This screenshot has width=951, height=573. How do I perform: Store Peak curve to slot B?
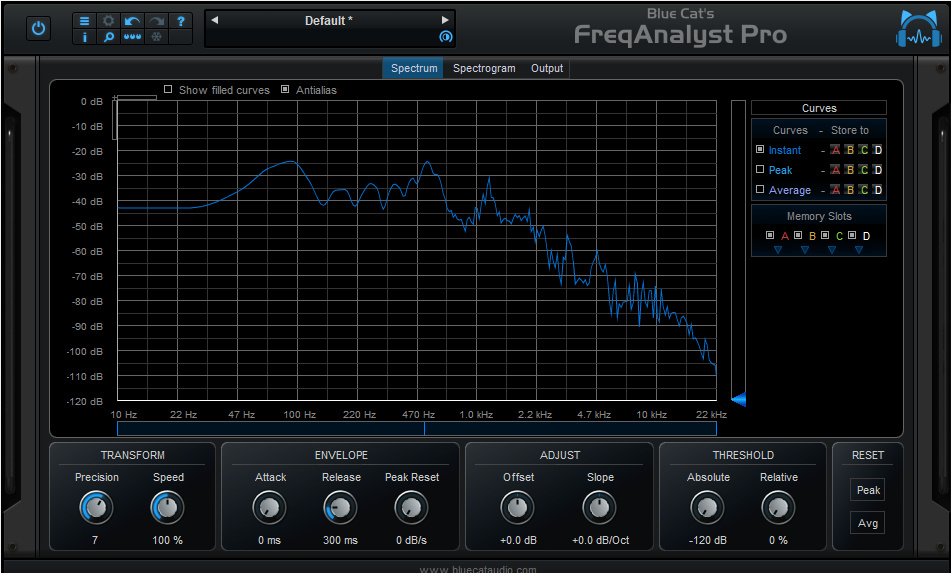[x=850, y=170]
